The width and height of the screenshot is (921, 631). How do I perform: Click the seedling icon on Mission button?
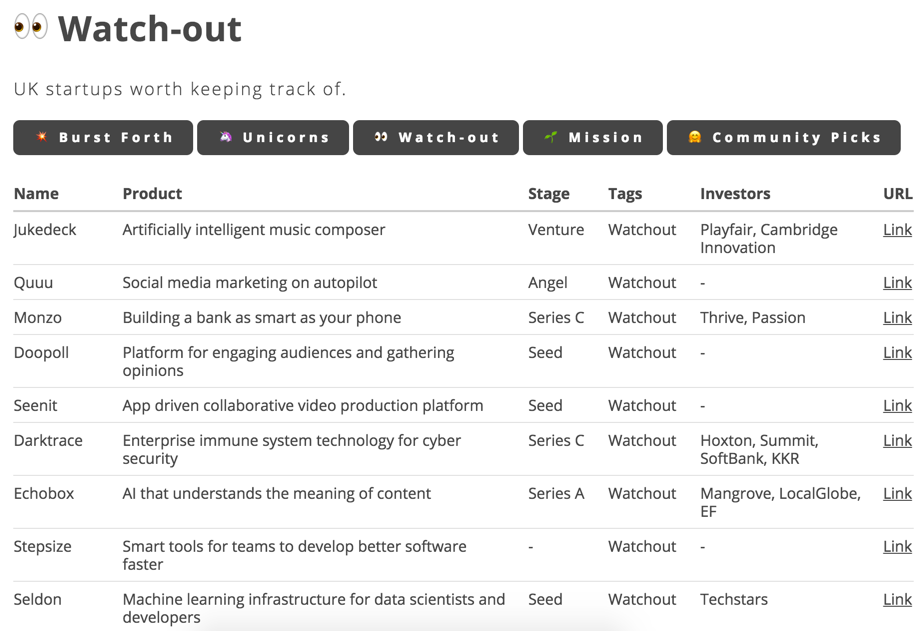click(x=551, y=137)
